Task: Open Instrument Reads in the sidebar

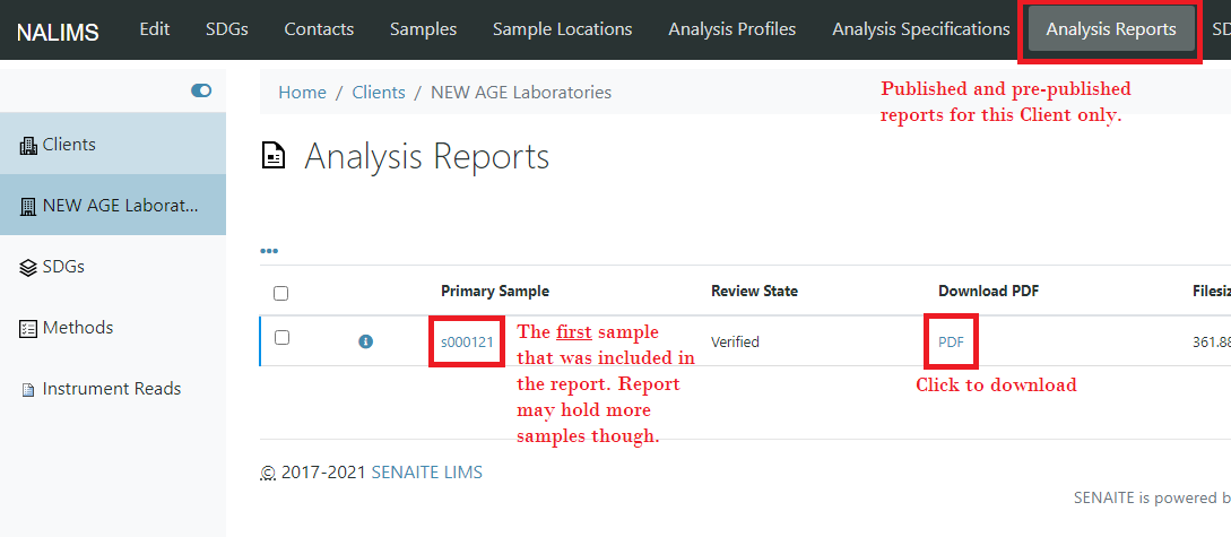Action: pos(112,388)
